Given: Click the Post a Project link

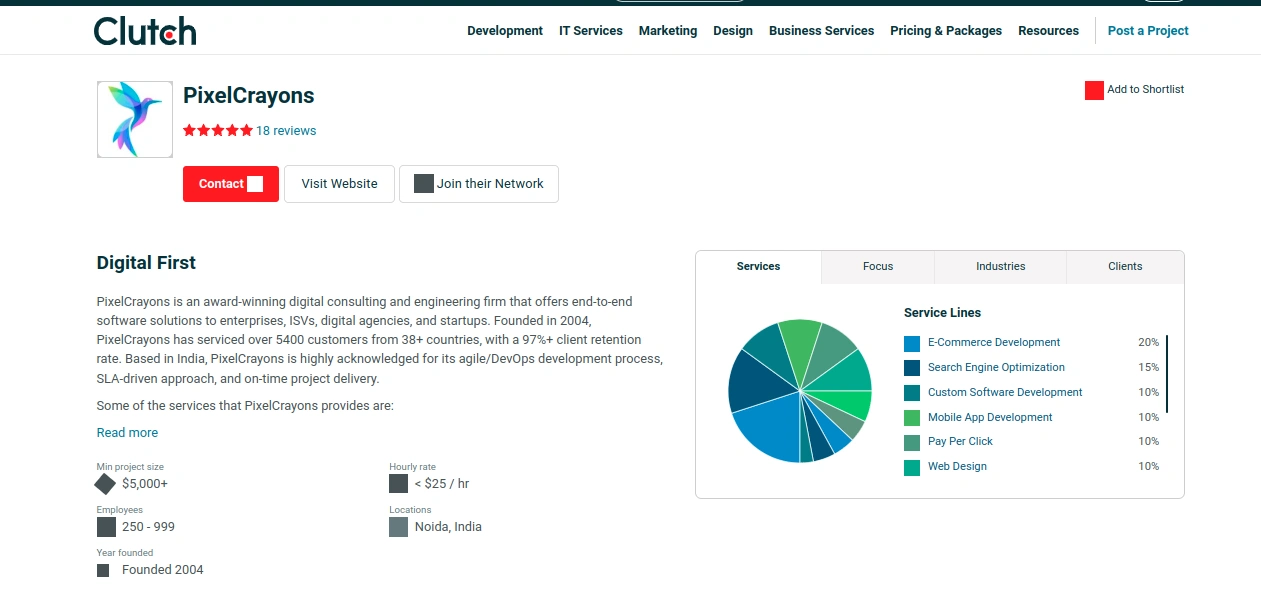Looking at the screenshot, I should (x=1148, y=31).
